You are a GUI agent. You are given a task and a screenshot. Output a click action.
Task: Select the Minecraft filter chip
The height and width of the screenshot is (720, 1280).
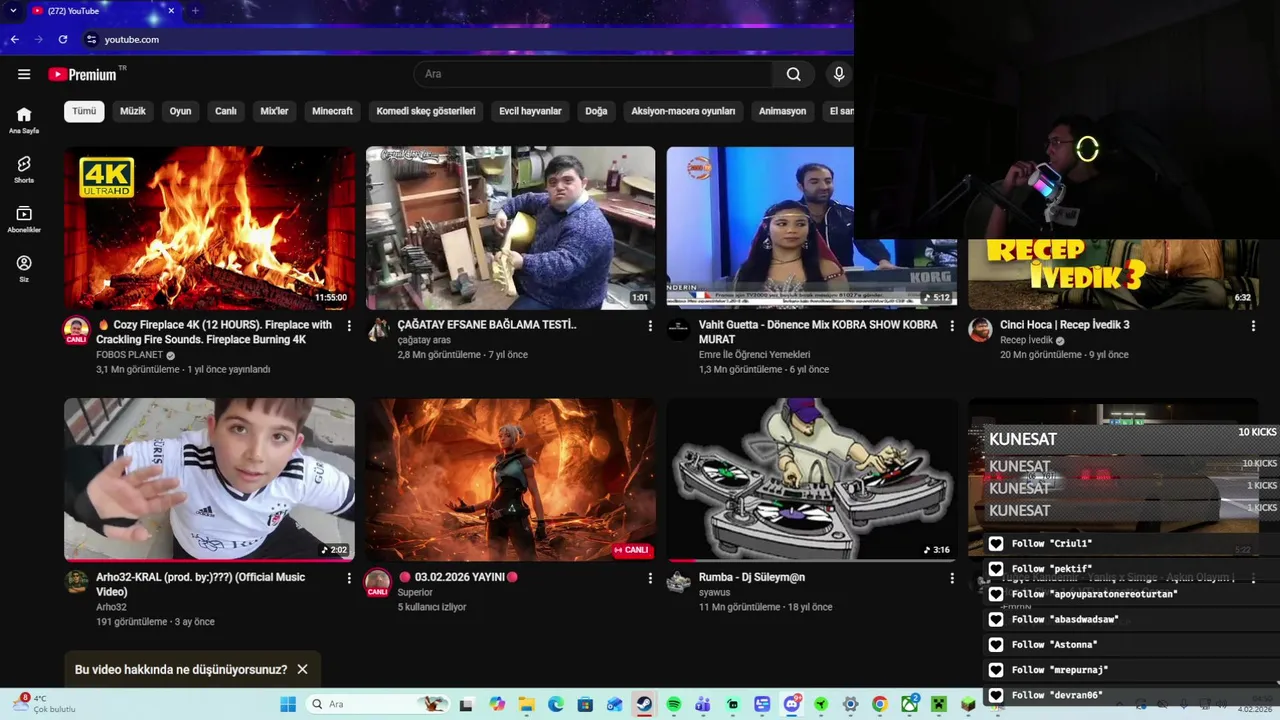332,111
